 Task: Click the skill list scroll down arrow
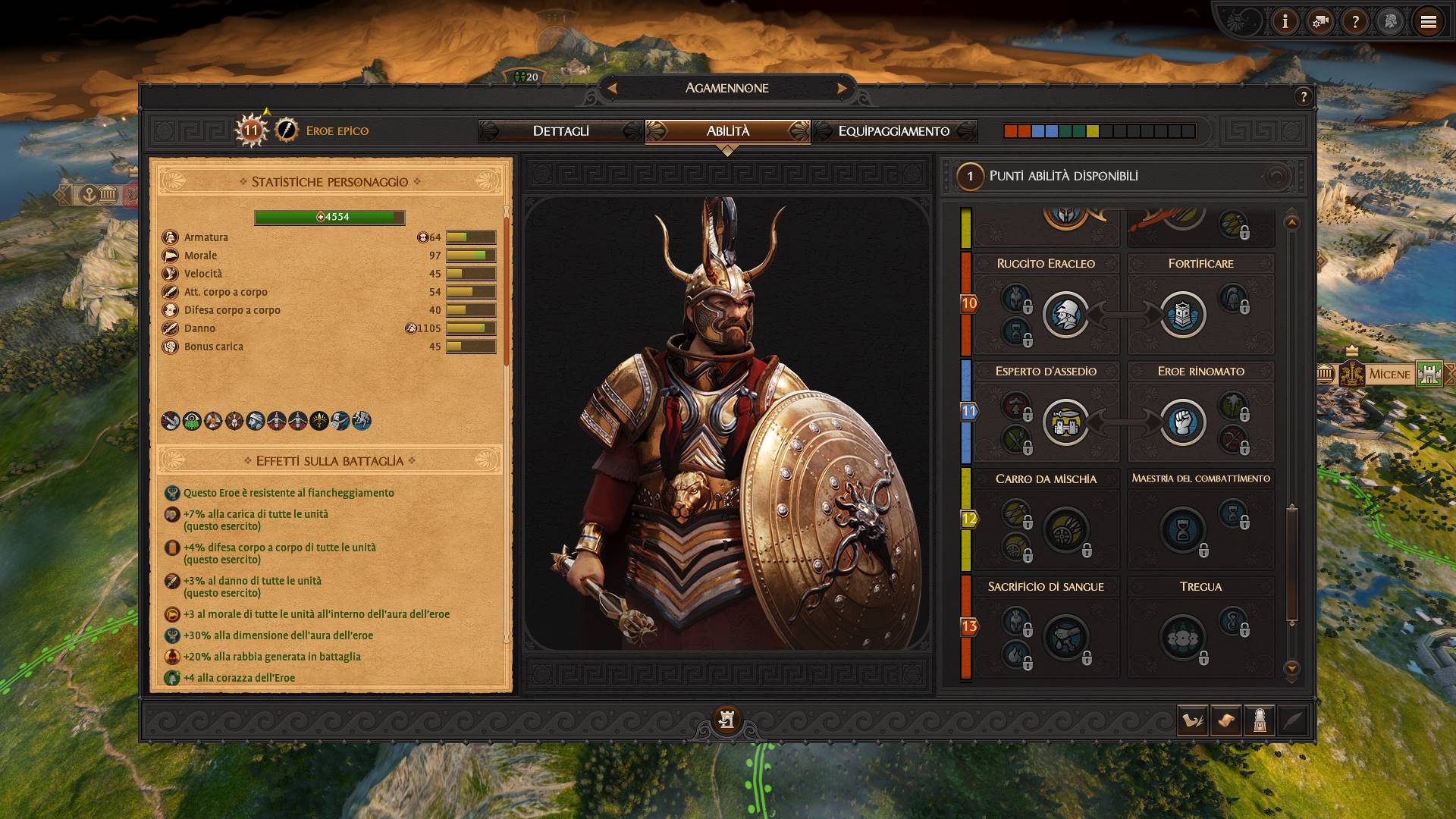(x=1292, y=668)
